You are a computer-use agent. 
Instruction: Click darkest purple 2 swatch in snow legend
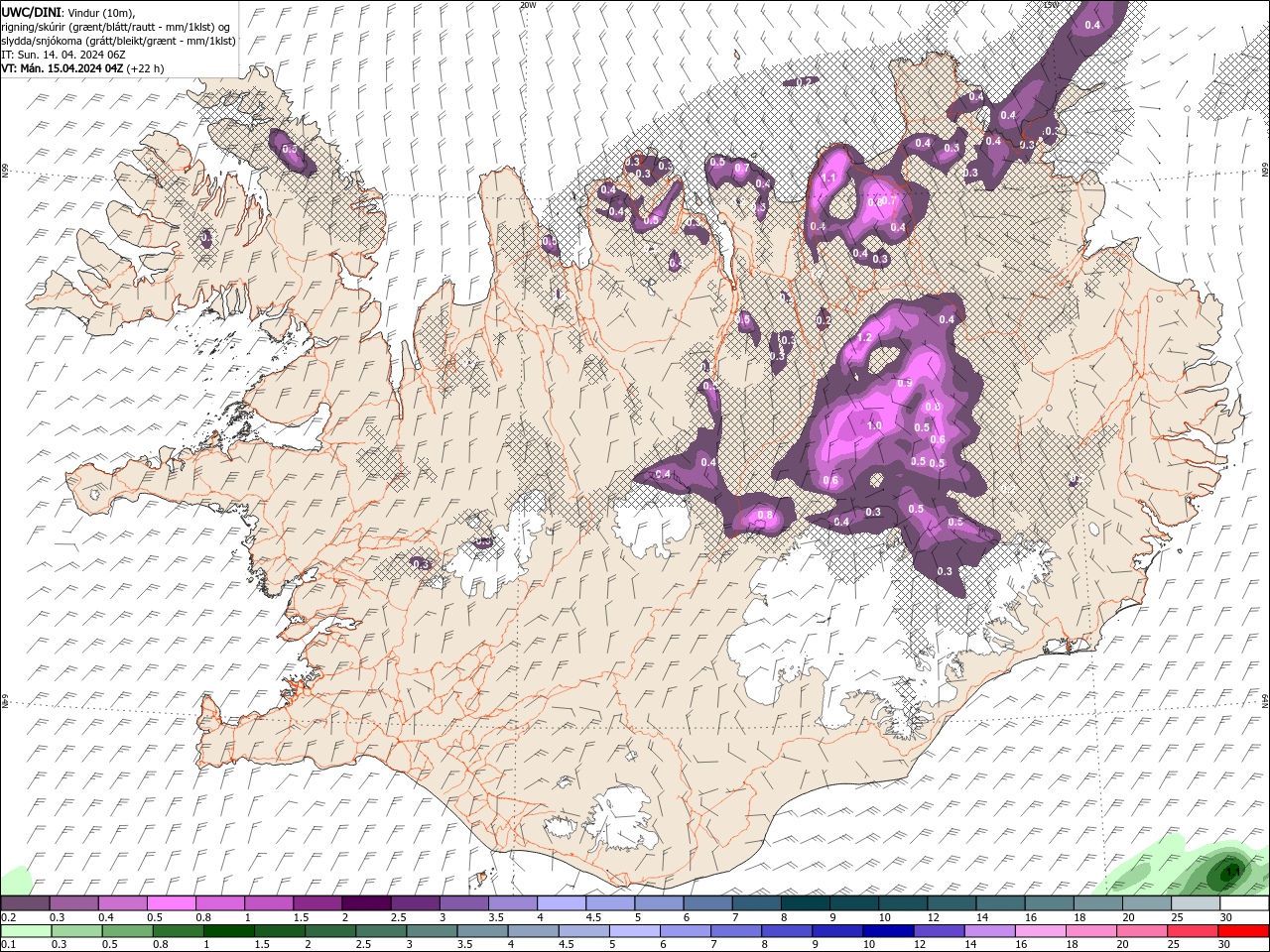tap(366, 902)
